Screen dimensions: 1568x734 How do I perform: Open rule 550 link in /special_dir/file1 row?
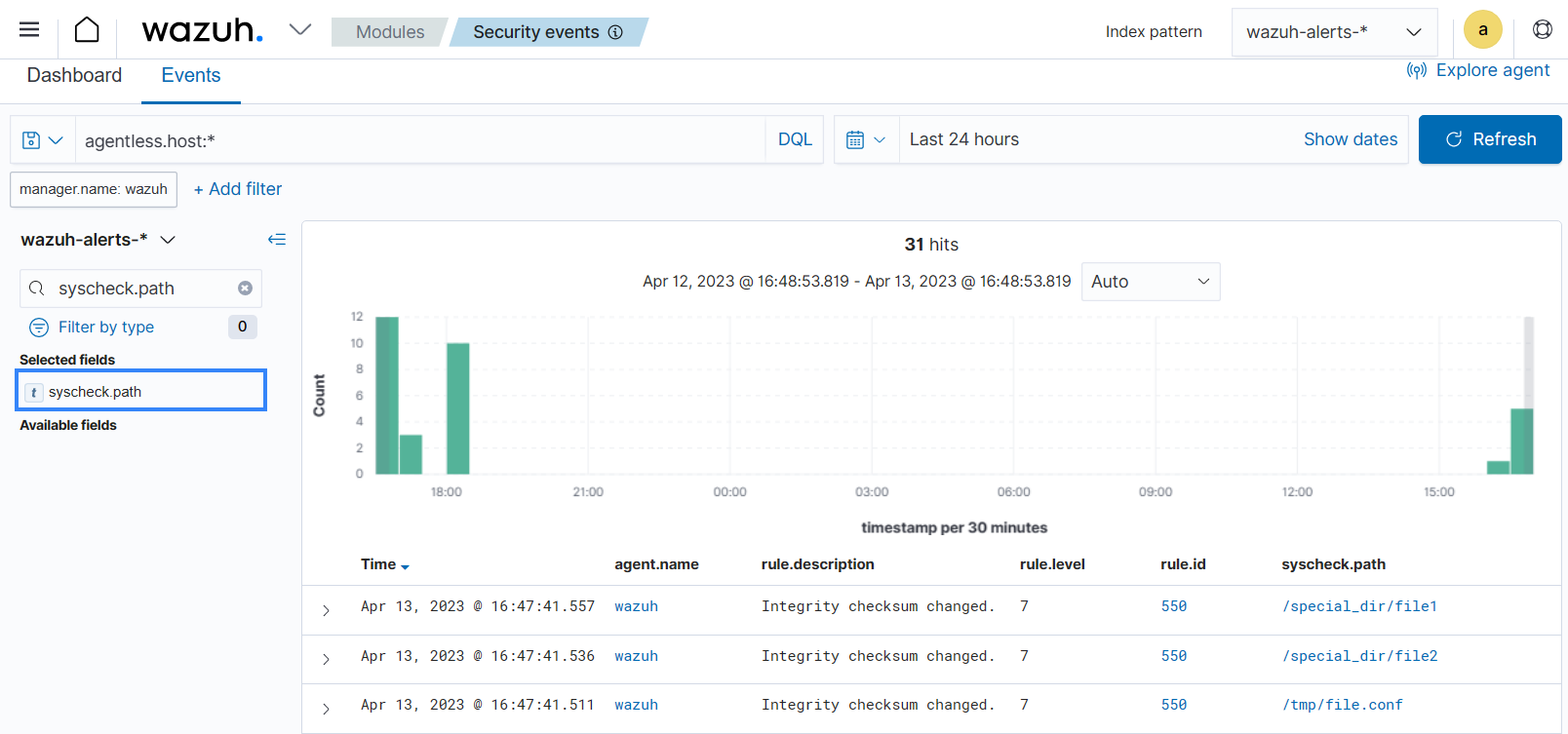1174,606
